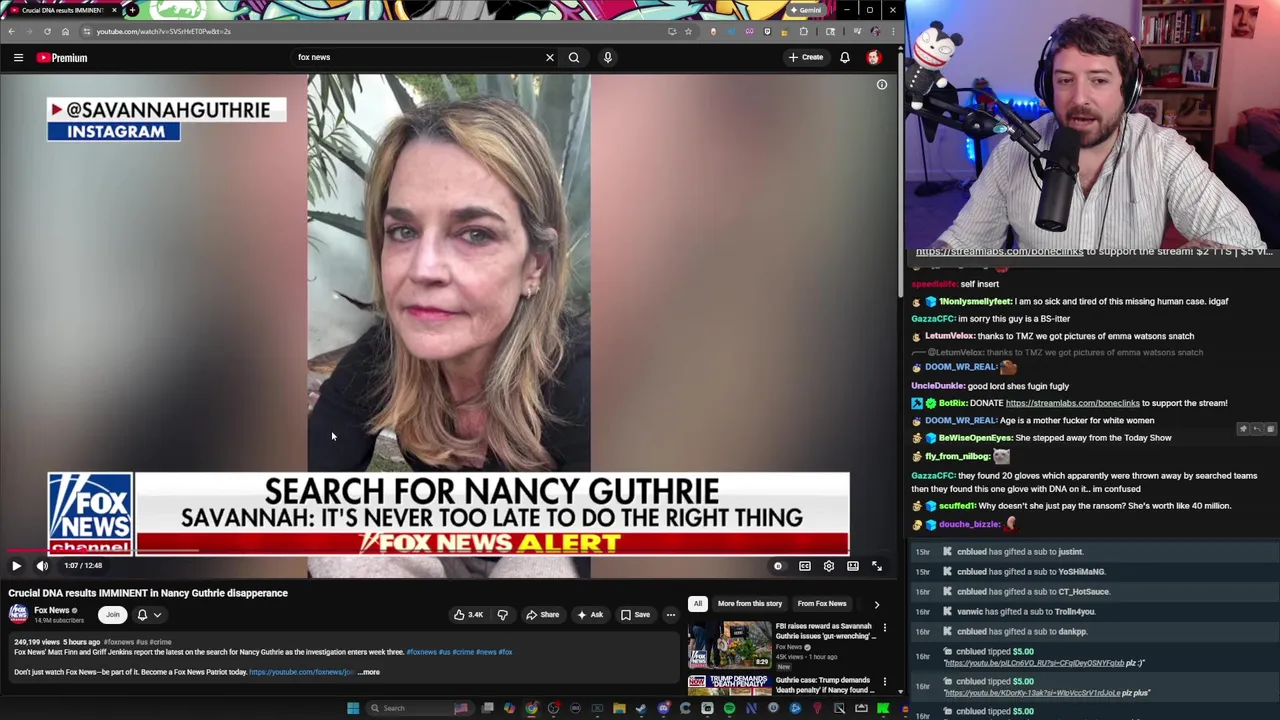This screenshot has width=1280, height=720.
Task: Bookmark this page with star icon
Action: [x=688, y=31]
